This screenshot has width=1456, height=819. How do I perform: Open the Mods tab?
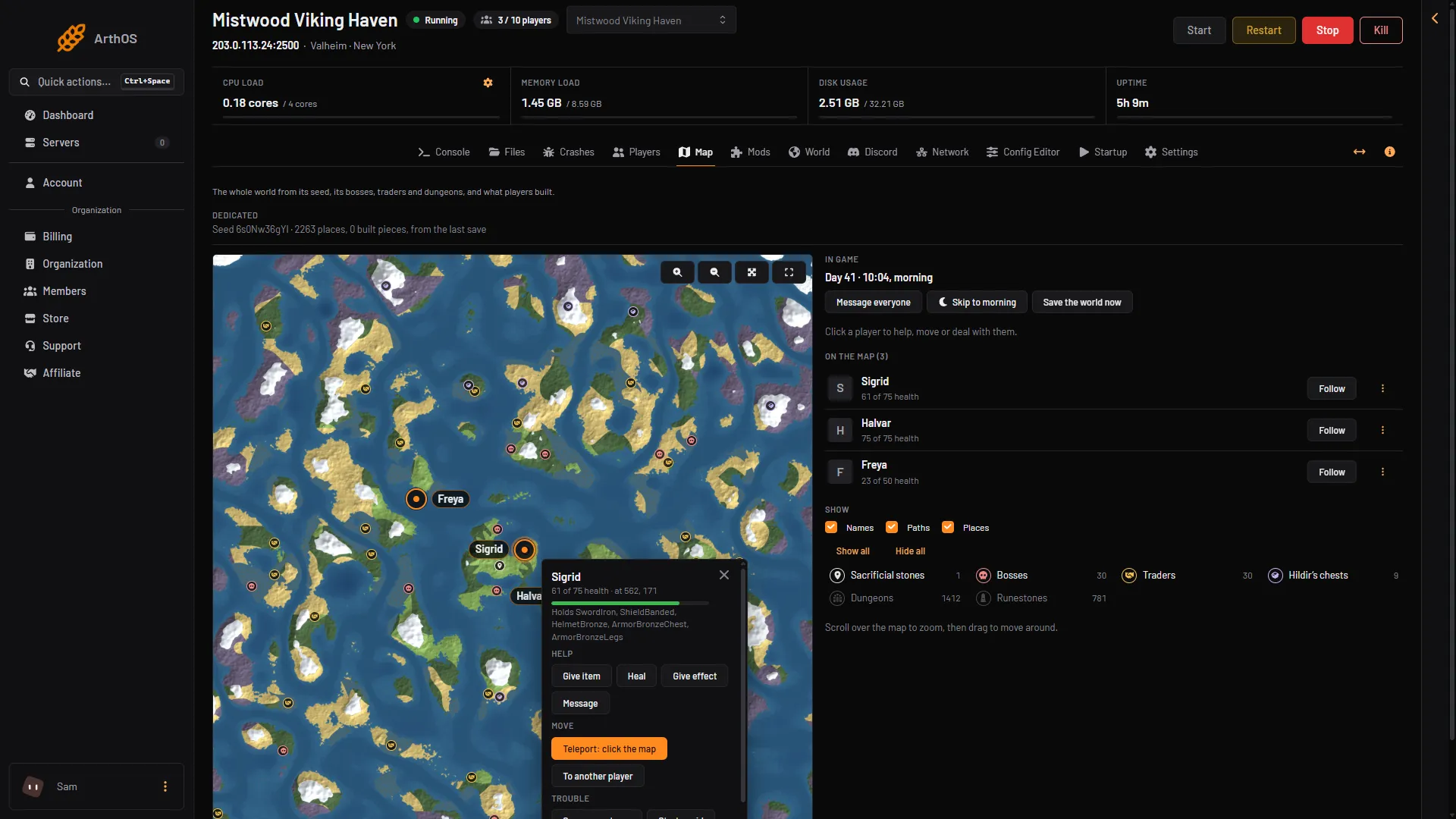click(750, 152)
